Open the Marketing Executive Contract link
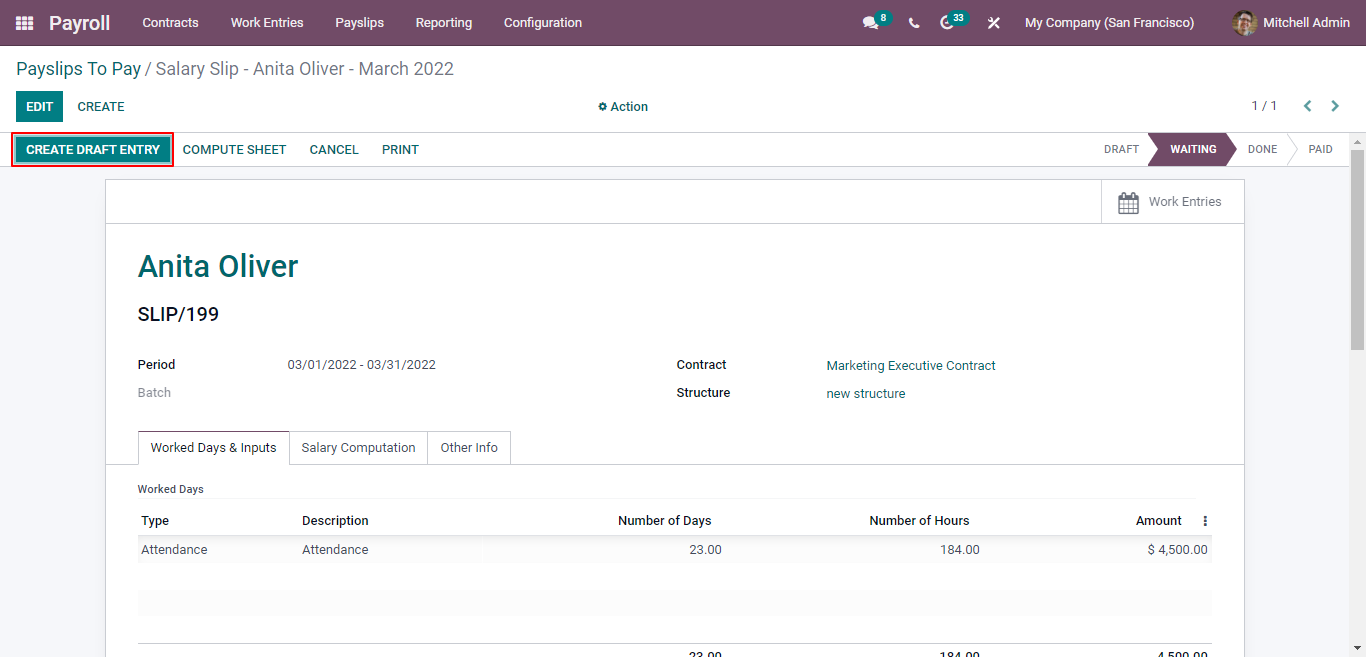Image resolution: width=1366 pixels, height=657 pixels. click(911, 366)
